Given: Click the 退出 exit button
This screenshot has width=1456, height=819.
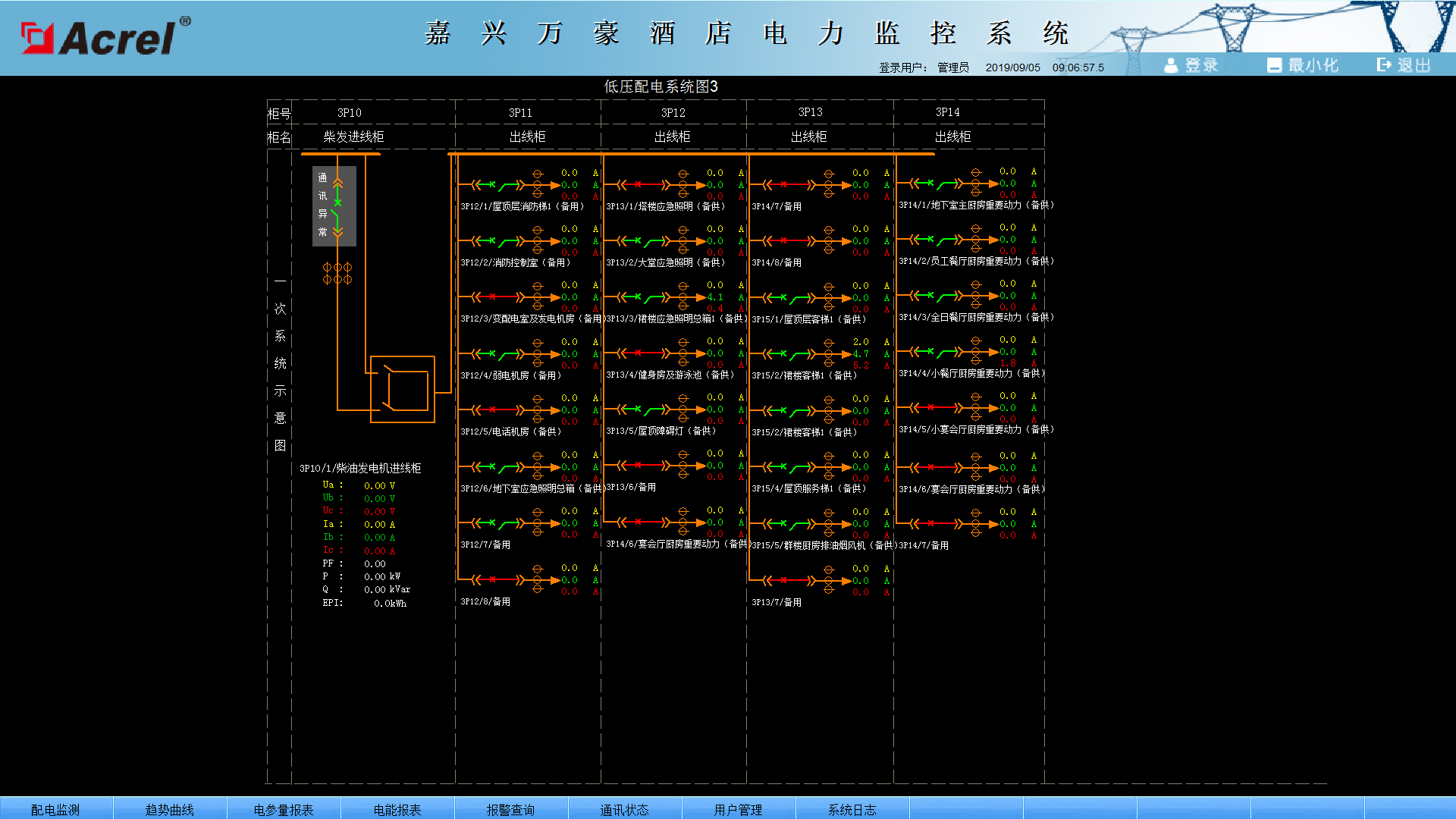Looking at the screenshot, I should [x=1404, y=65].
